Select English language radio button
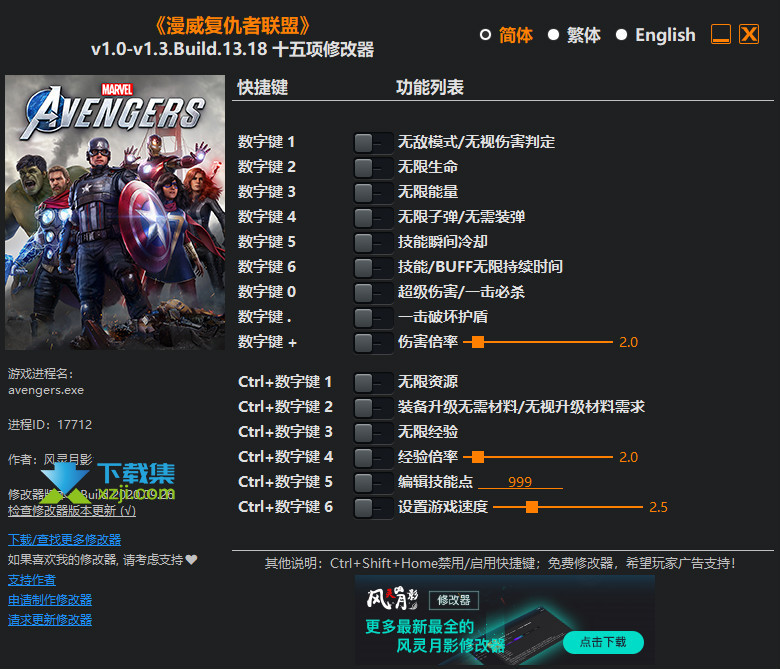Viewport: 780px width, 669px height. pos(621,35)
